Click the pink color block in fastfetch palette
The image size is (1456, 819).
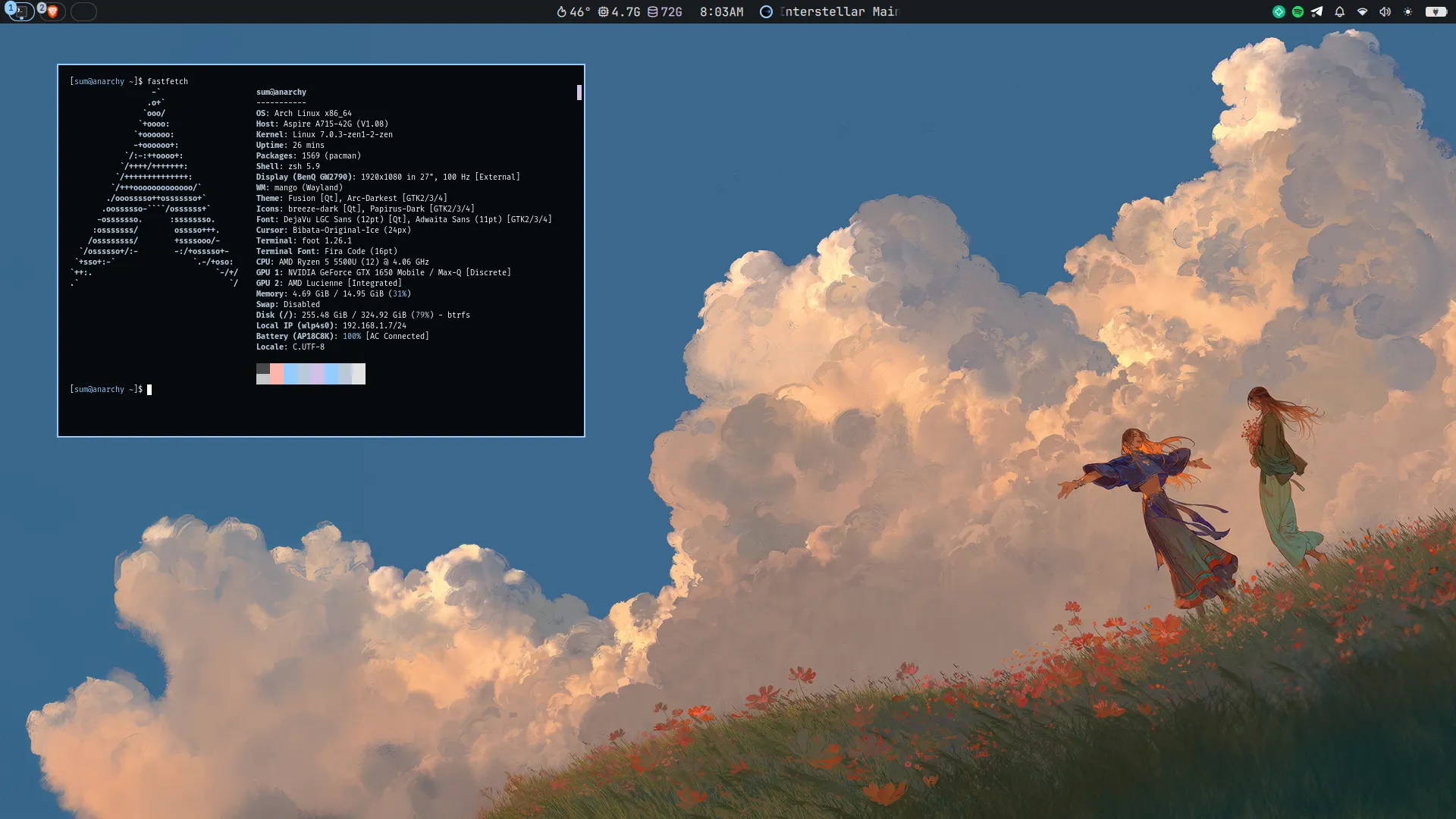[277, 374]
